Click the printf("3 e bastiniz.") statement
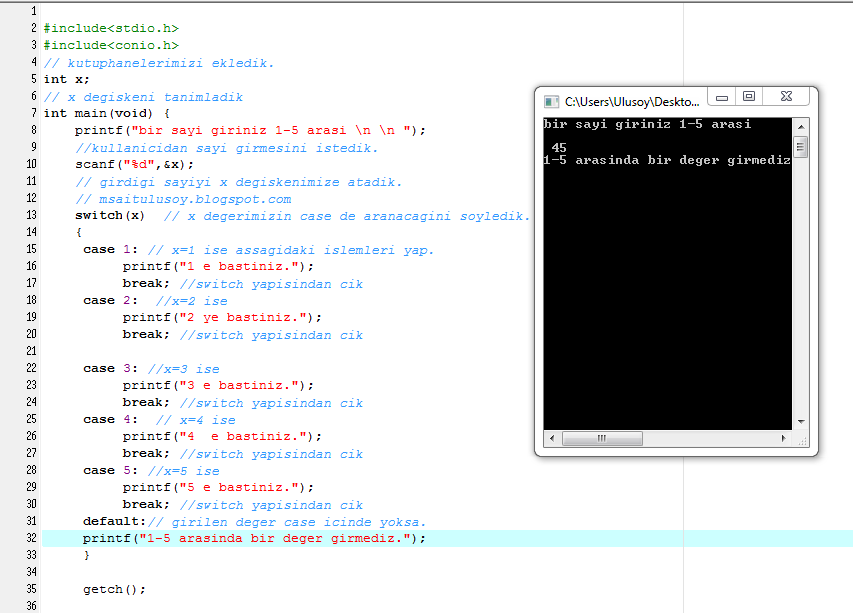853x613 pixels. tap(218, 386)
